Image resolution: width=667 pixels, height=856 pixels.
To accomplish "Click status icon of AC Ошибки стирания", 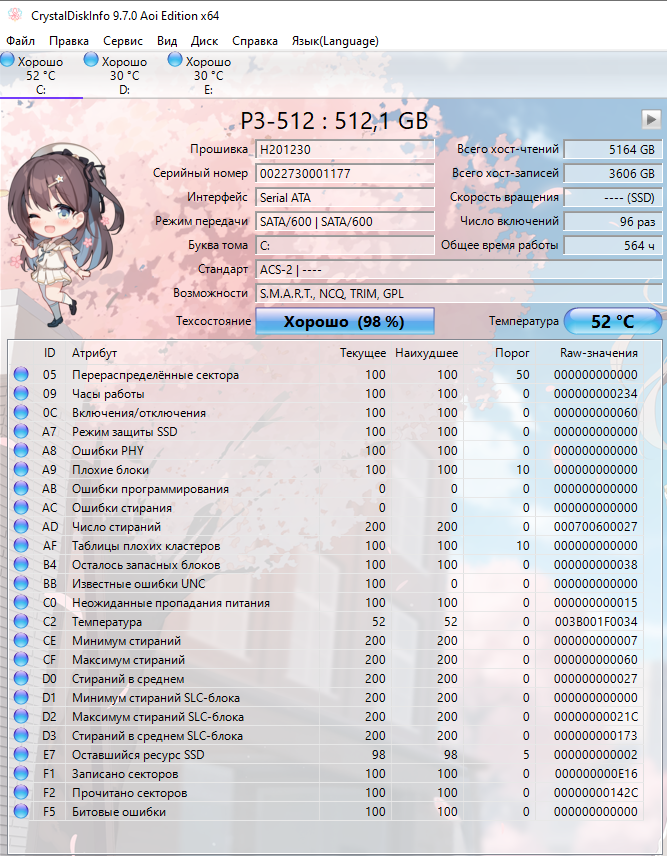I will pos(21,508).
